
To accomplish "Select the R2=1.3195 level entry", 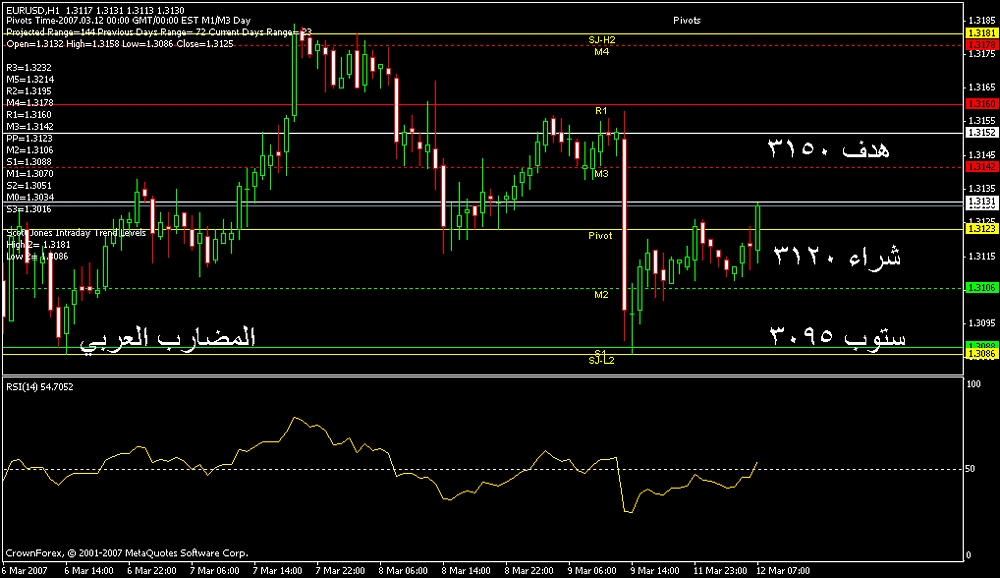I will coord(29,91).
